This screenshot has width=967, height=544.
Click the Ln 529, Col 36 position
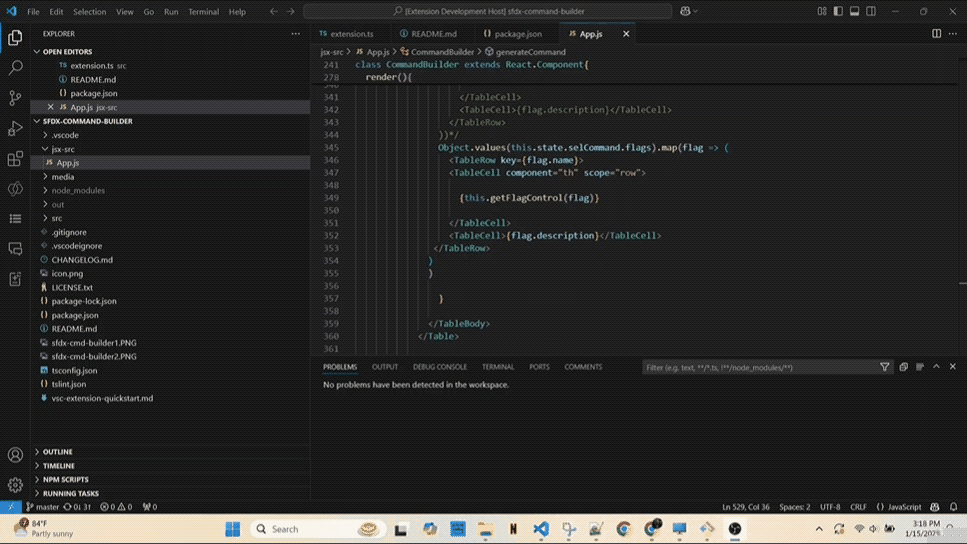(x=746, y=507)
